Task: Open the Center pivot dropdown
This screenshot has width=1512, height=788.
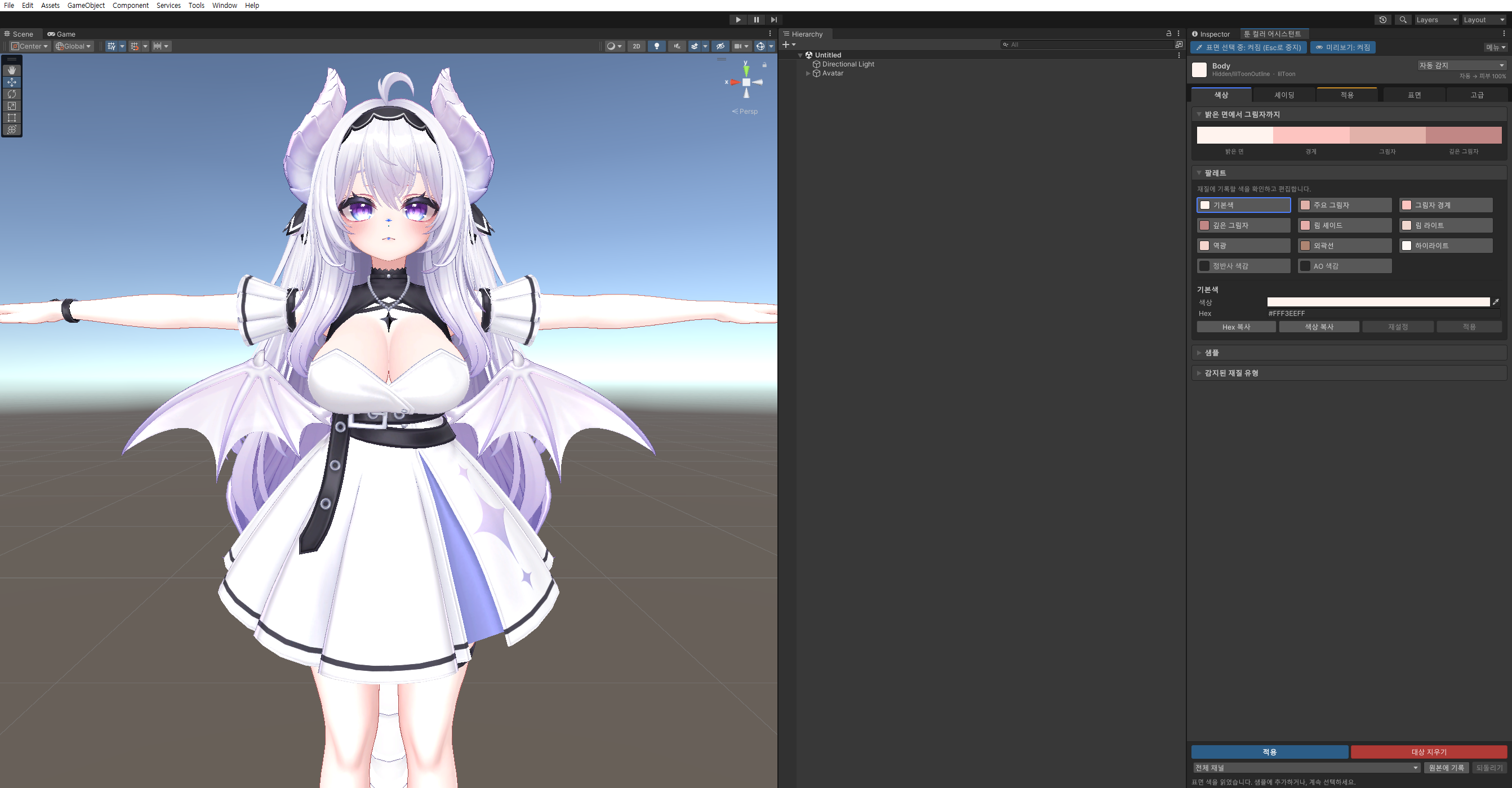Action: [x=29, y=46]
